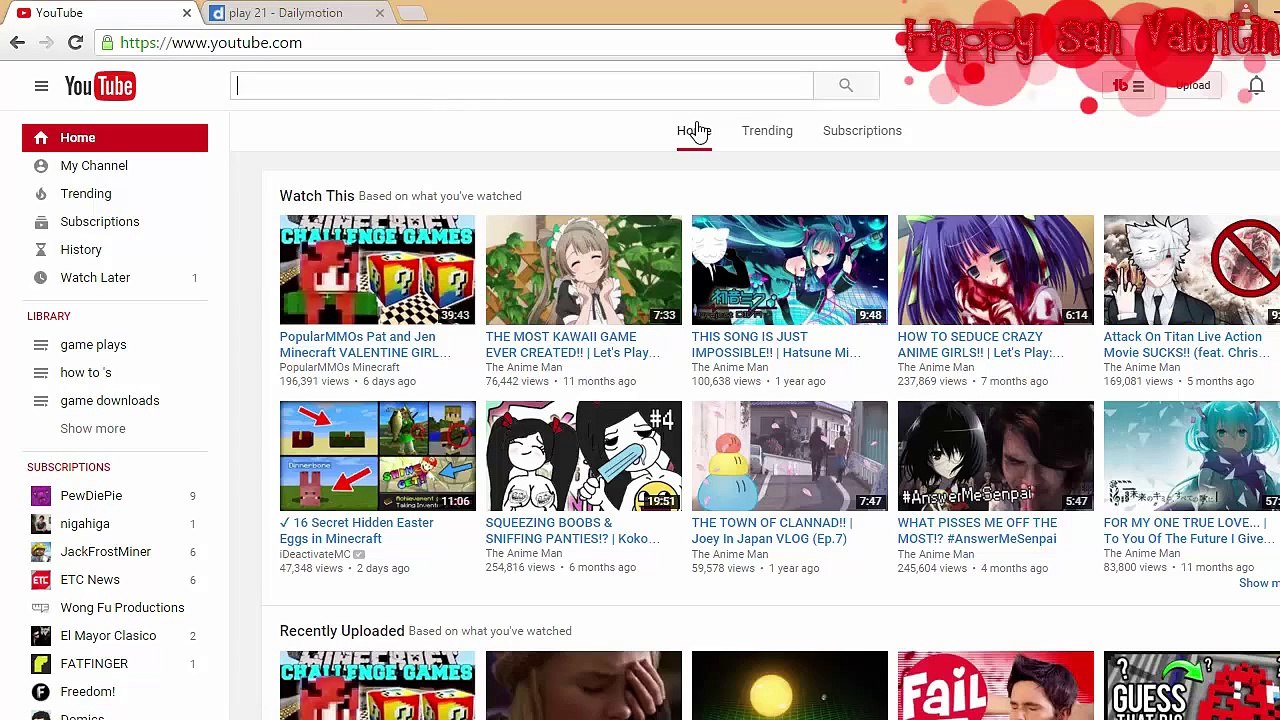Open Watch Later in the sidebar
This screenshot has height=720, width=1280.
(95, 277)
